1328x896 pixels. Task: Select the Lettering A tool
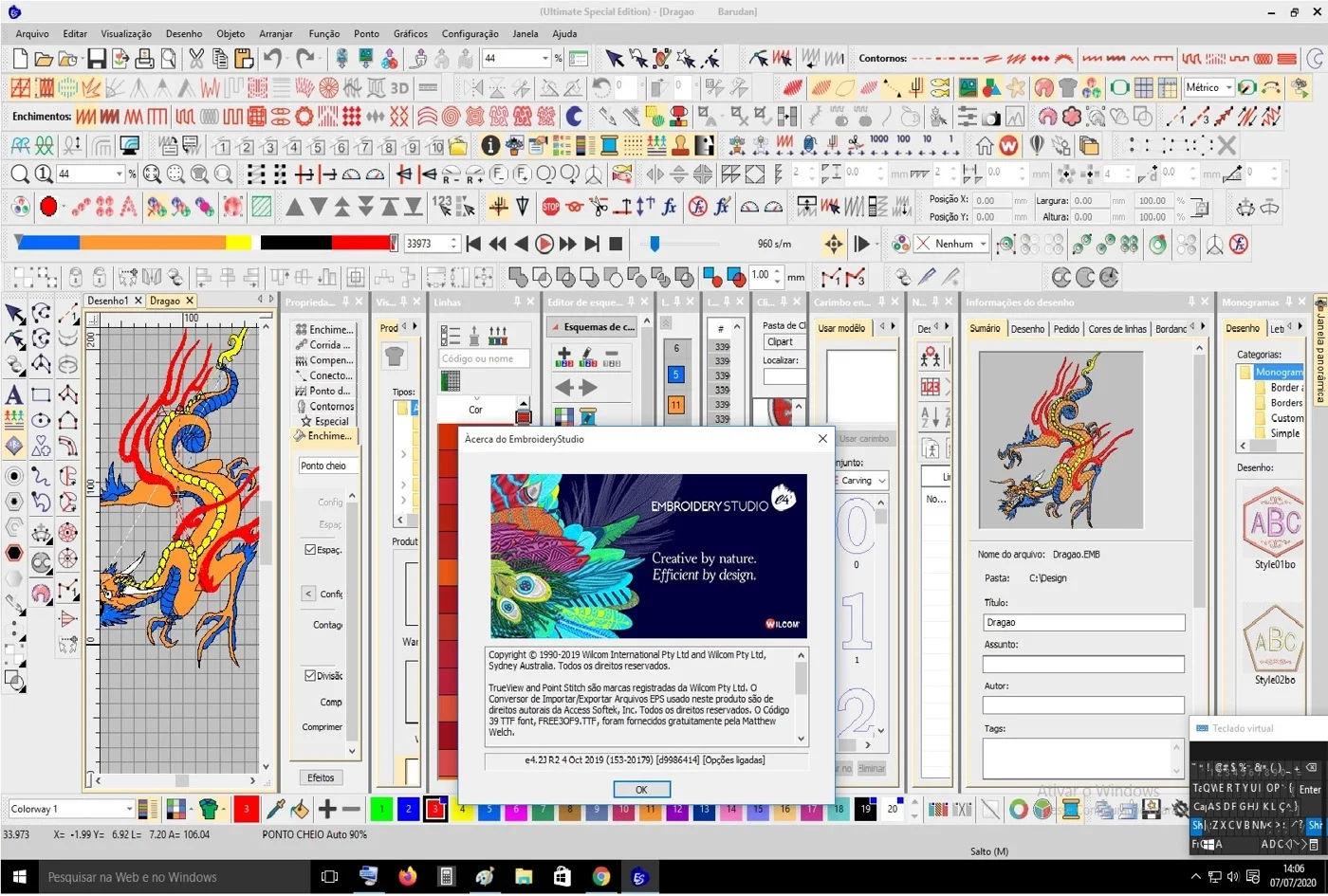[x=14, y=394]
